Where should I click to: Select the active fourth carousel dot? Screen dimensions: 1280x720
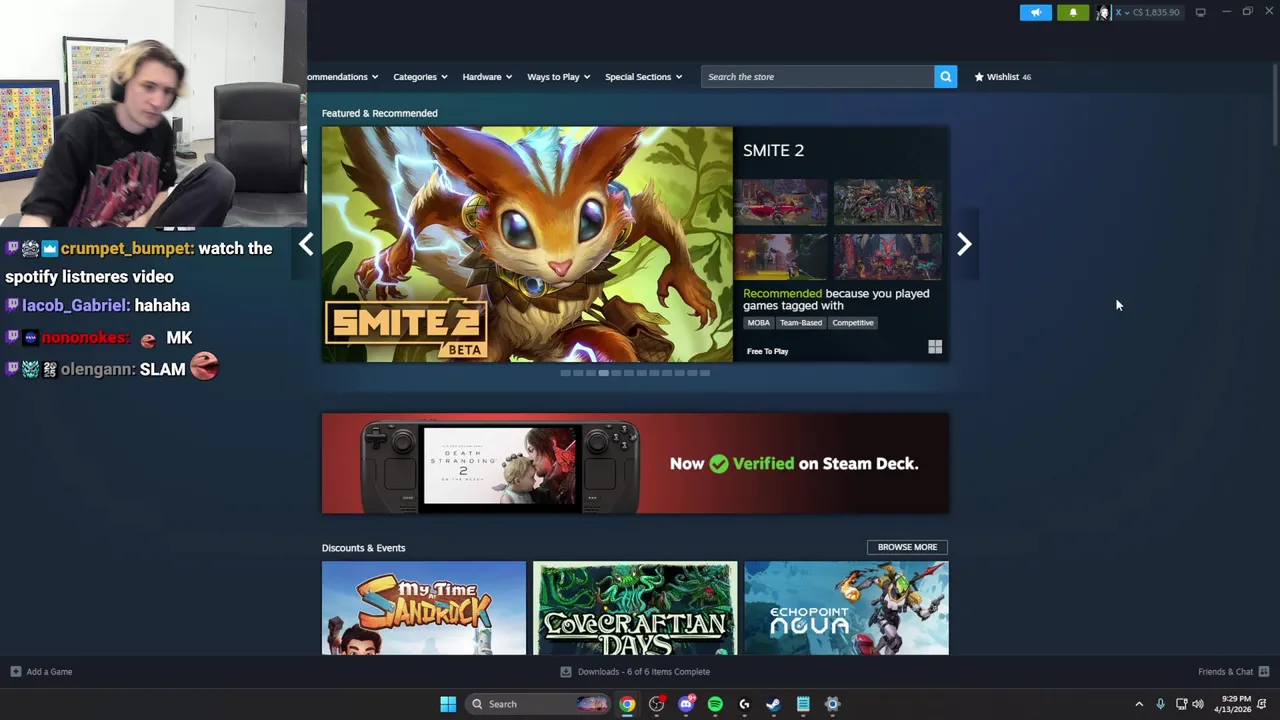(x=603, y=373)
